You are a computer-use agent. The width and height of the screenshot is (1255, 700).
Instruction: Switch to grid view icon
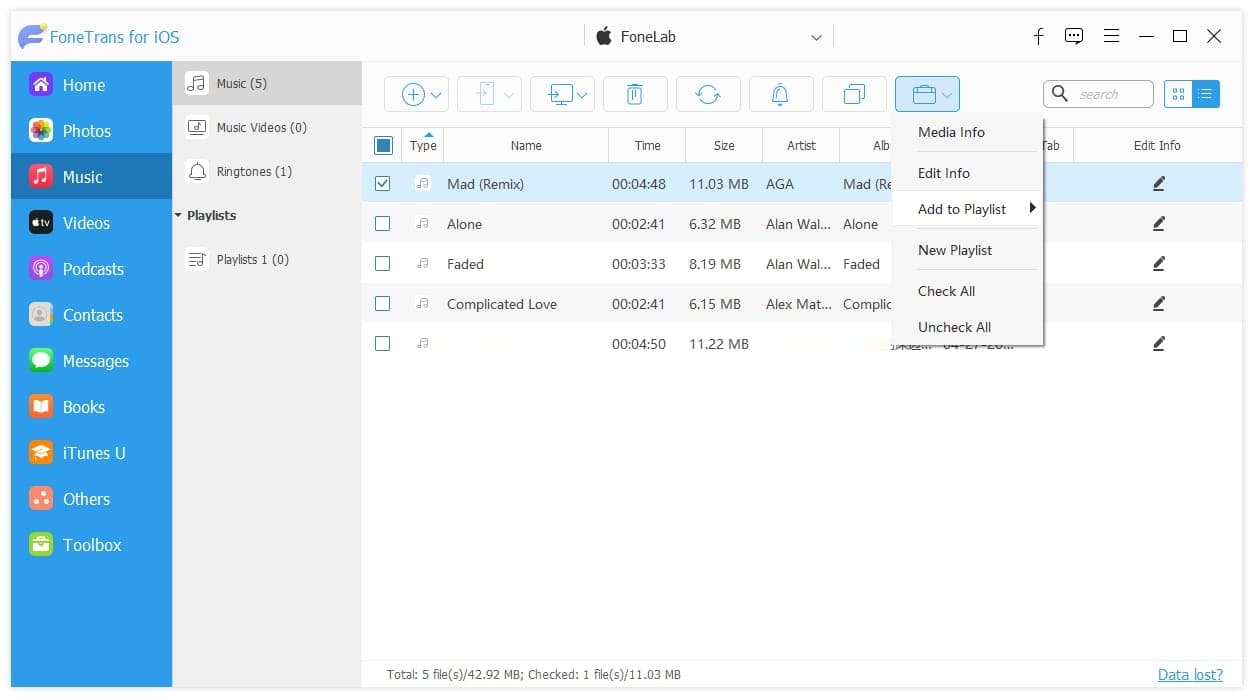(x=1178, y=94)
